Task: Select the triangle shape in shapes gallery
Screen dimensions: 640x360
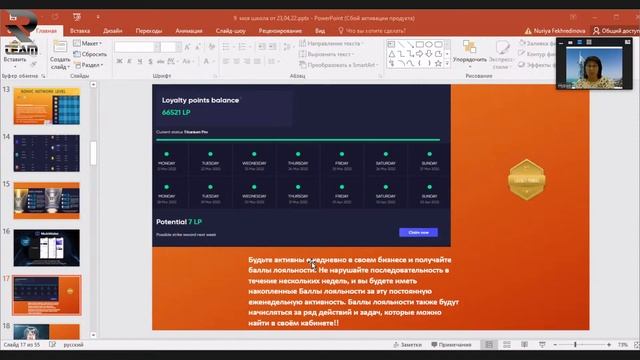Action: [391, 54]
